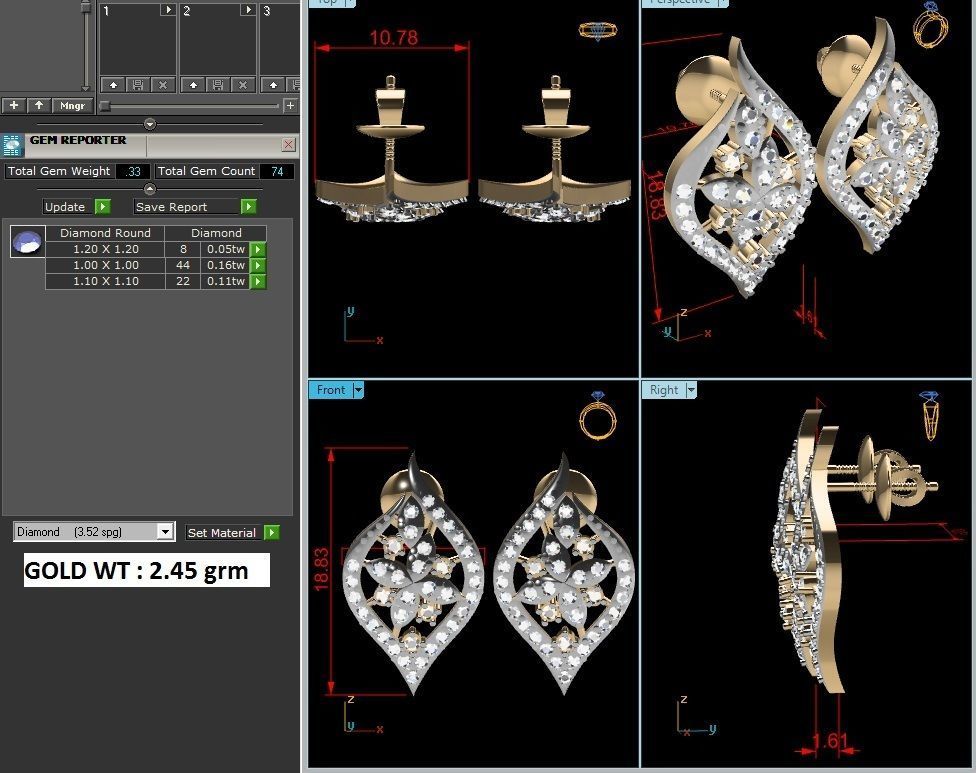976x773 pixels.
Task: Open the Front viewport dropdown arrow
Action: (359, 390)
